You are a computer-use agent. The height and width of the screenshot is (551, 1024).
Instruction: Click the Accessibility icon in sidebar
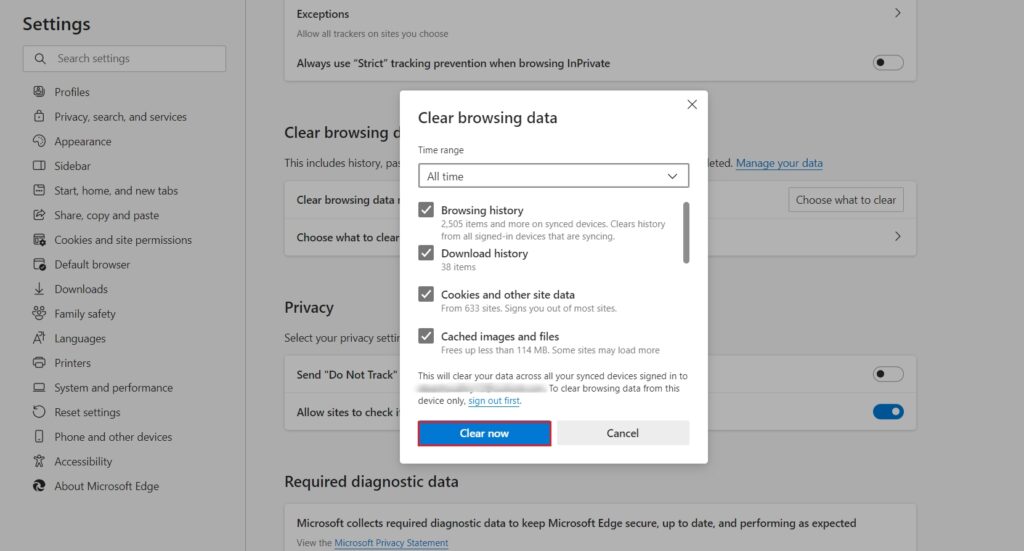[x=39, y=461]
